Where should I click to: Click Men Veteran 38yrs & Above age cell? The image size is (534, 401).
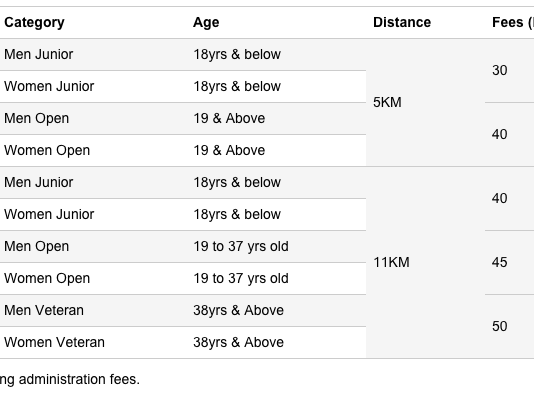[x=238, y=310]
